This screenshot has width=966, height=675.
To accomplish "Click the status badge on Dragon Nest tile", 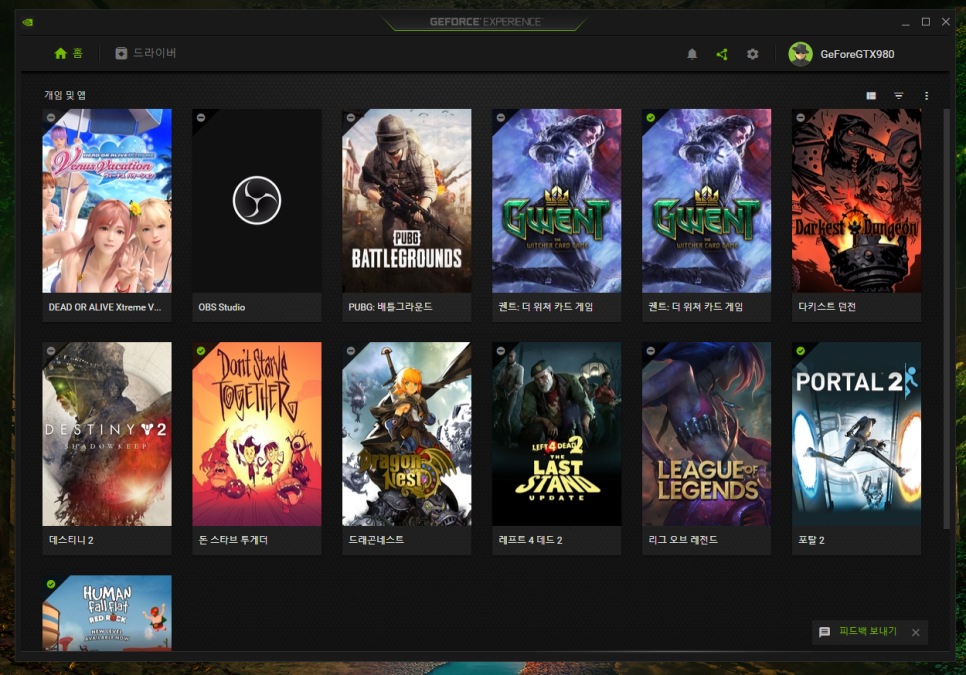I will [351, 350].
